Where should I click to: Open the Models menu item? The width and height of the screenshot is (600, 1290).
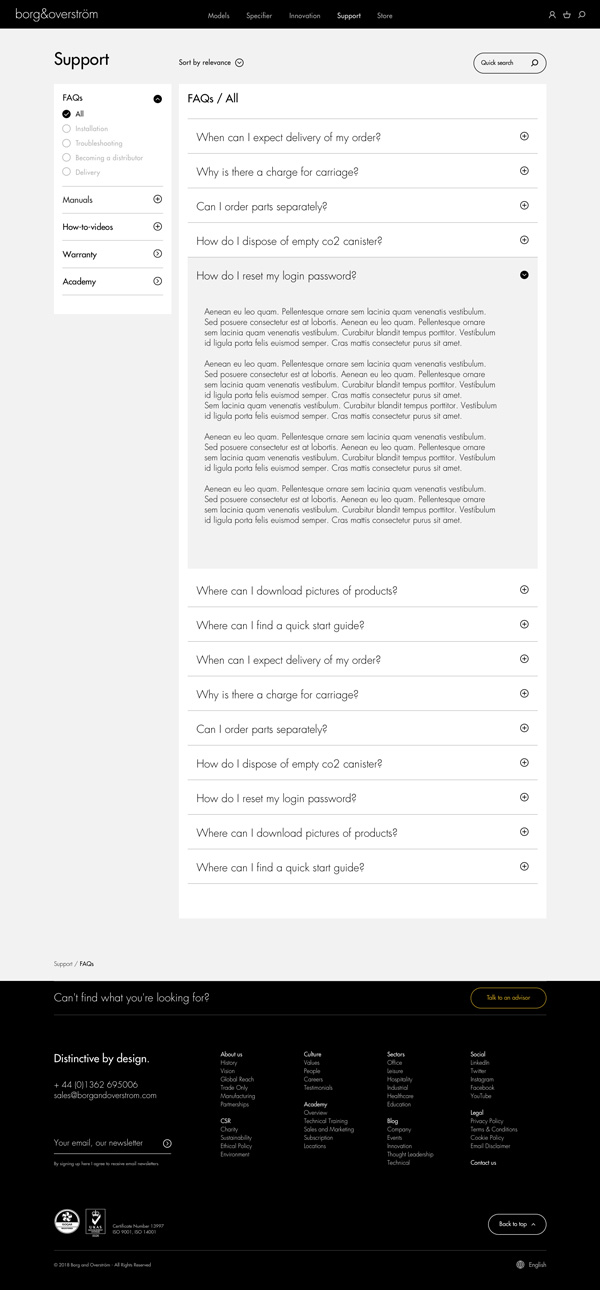[x=218, y=16]
